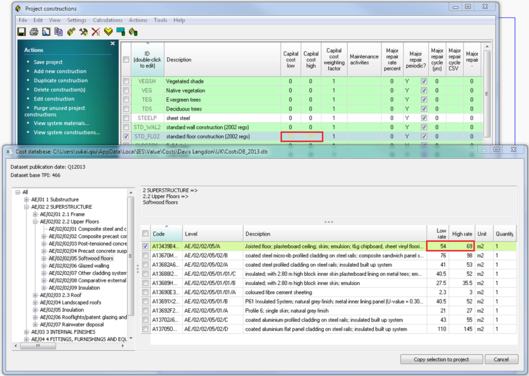Click the Copy selection to project button
529x376 pixels.
tap(441, 359)
